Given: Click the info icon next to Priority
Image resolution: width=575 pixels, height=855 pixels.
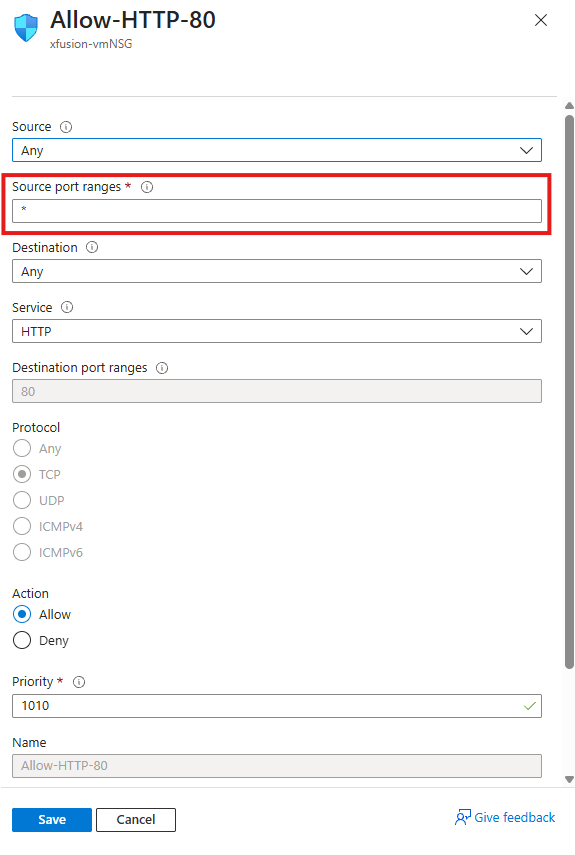Looking at the screenshot, I should (x=79, y=682).
